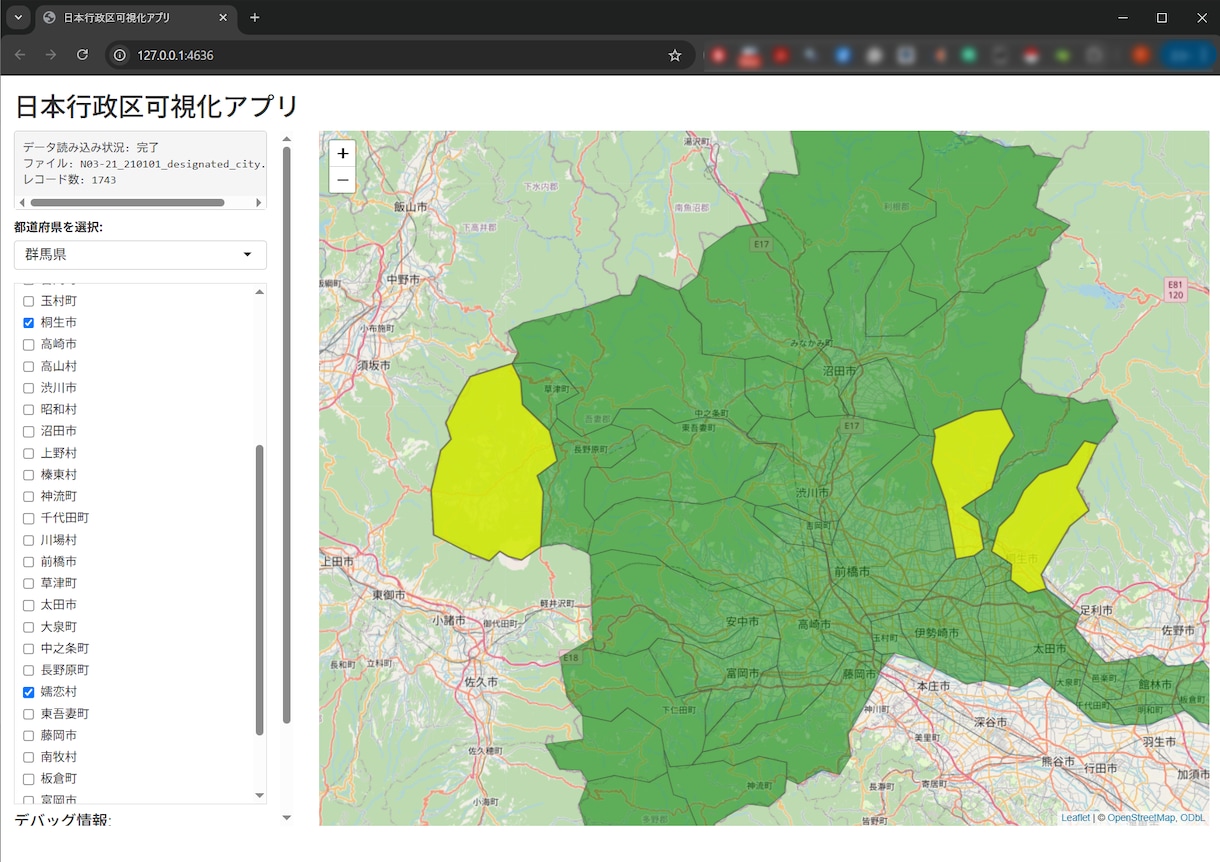This screenshot has height=862, width=1220.
Task: Check the 草津町 checkbox
Action: [29, 583]
